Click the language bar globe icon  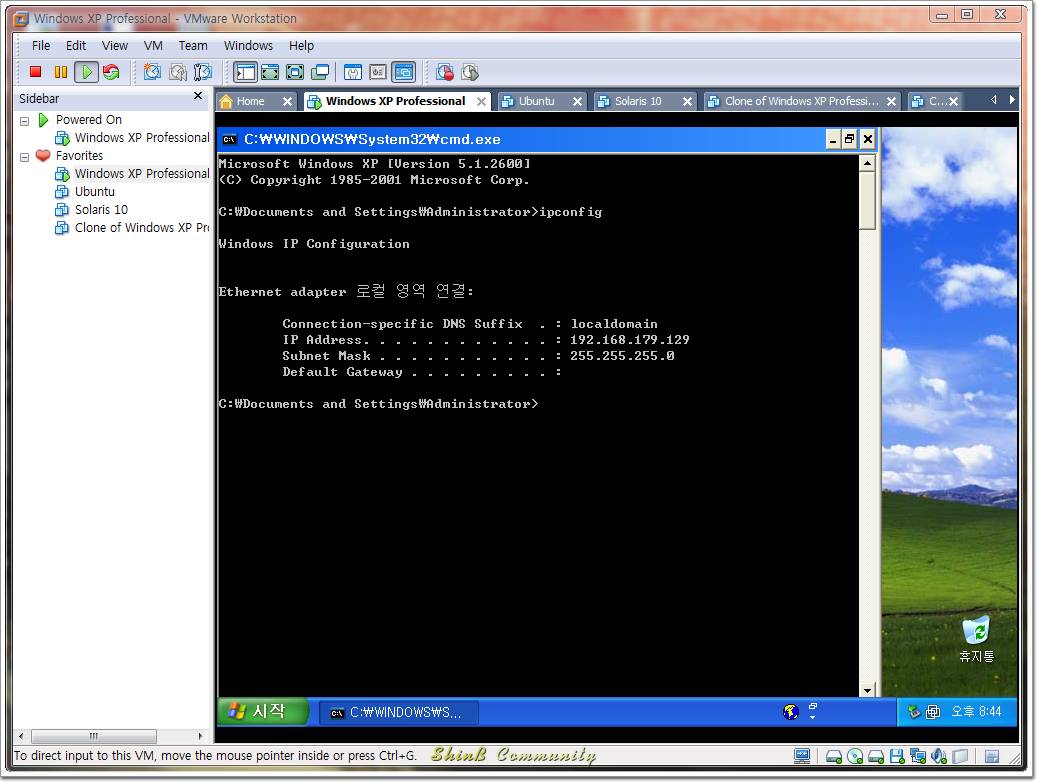point(790,712)
